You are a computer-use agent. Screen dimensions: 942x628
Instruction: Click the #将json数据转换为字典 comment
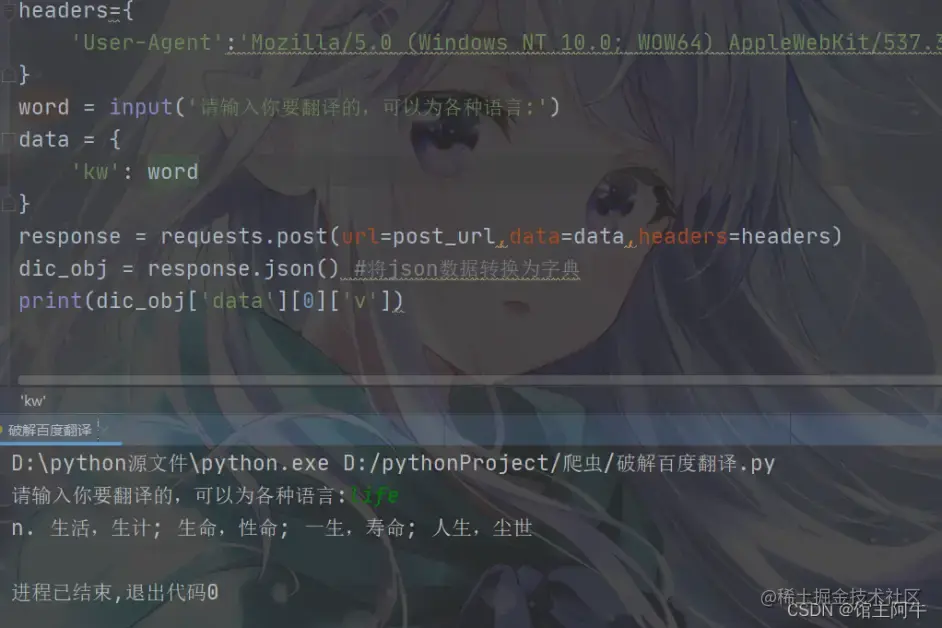click(x=467, y=269)
